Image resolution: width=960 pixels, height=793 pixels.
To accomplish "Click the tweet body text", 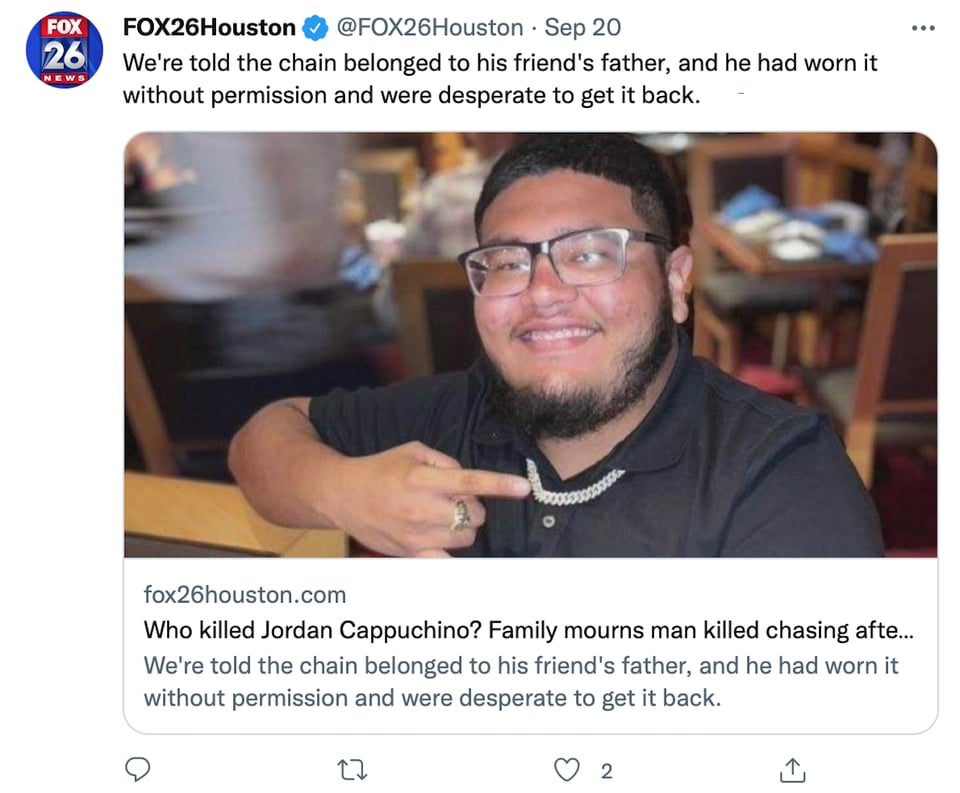I will coord(500,79).
